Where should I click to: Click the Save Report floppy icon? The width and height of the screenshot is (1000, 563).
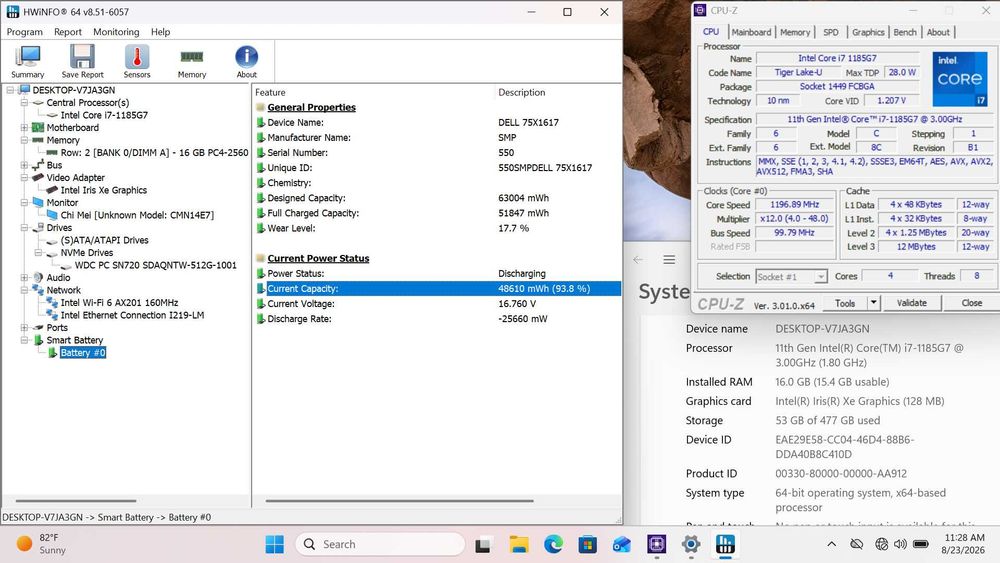(x=82, y=62)
